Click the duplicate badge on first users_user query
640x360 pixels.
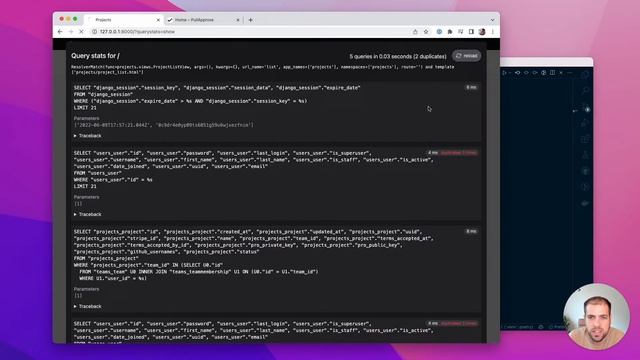458,153
